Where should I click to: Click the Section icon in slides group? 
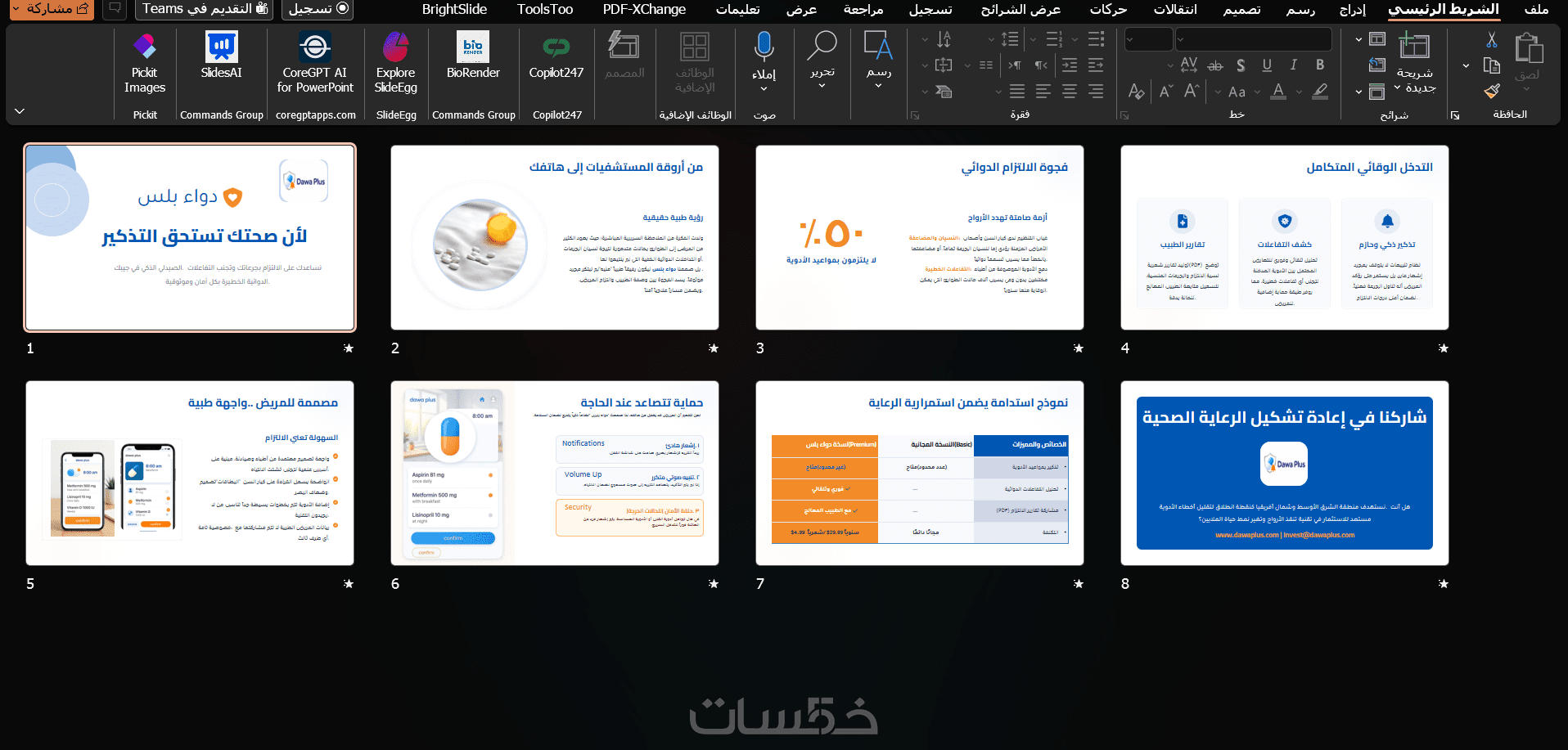(1377, 91)
